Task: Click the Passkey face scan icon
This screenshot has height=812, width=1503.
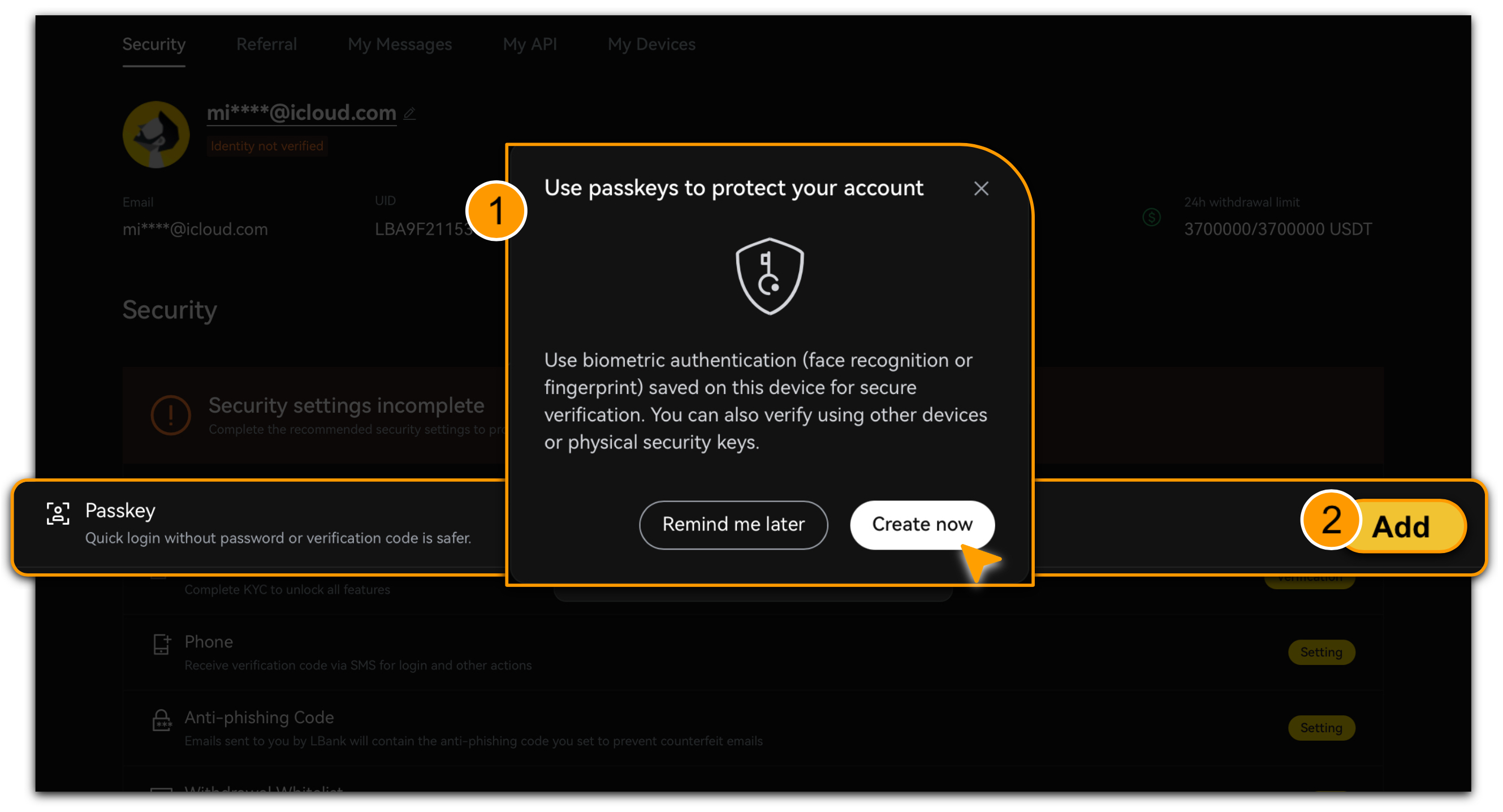Action: coord(58,513)
